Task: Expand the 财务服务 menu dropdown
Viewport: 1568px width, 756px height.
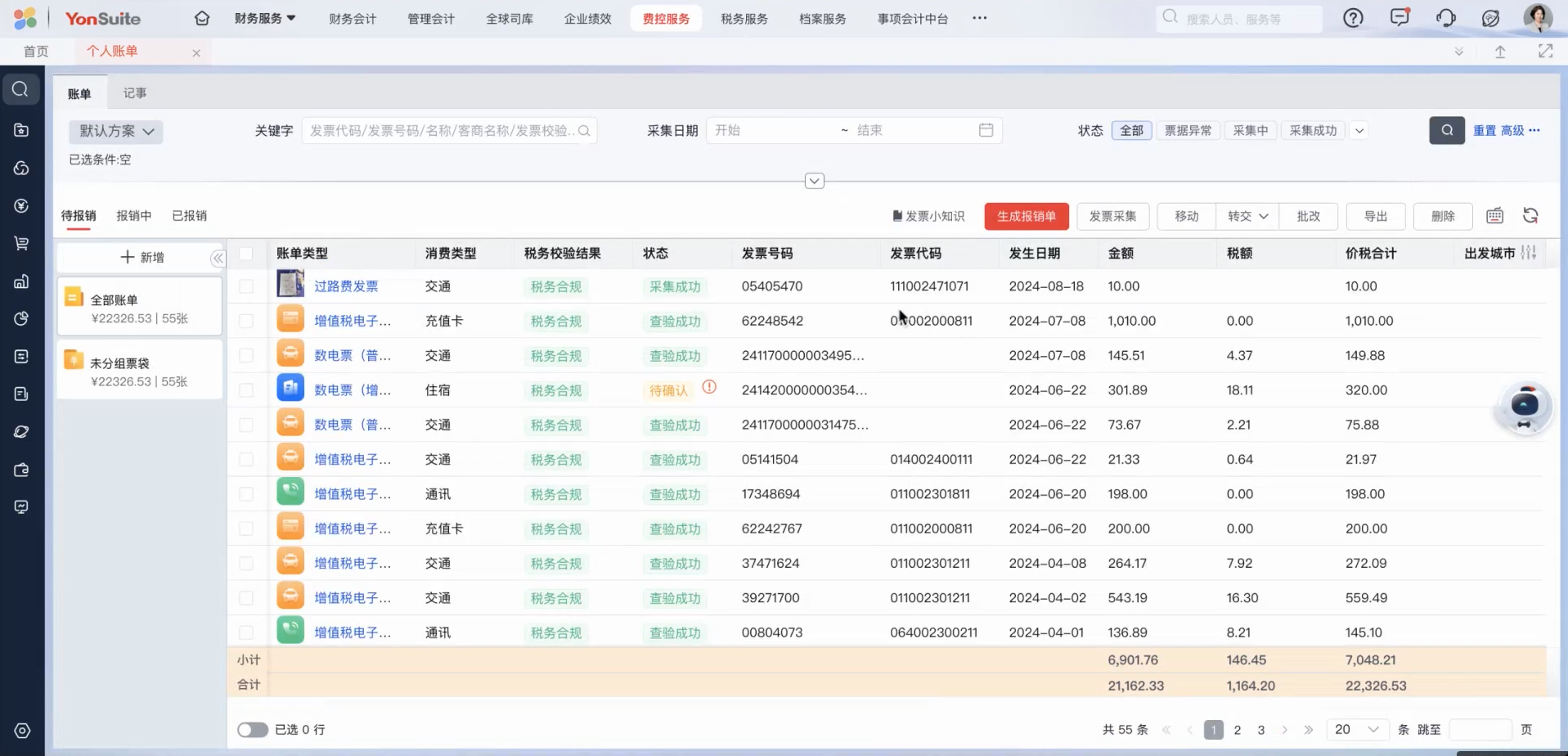Action: (266, 18)
